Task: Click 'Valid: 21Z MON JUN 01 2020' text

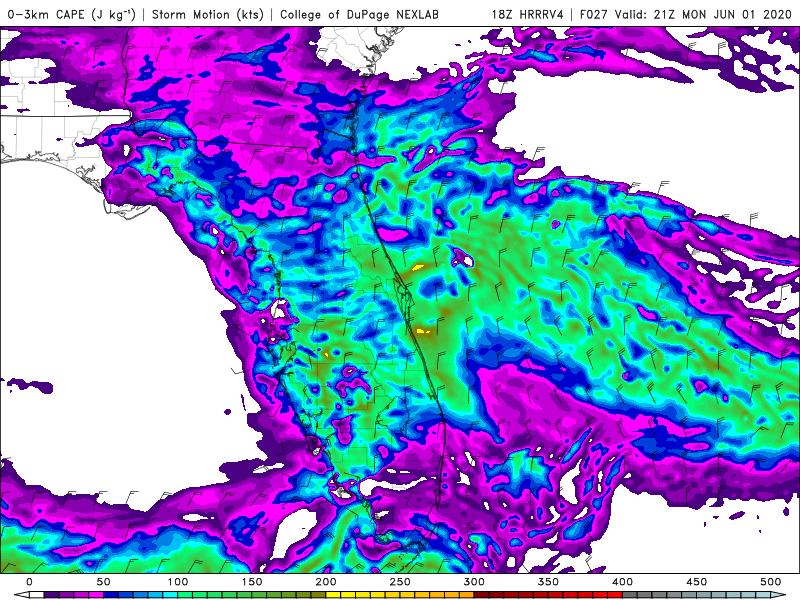Action: (x=706, y=14)
